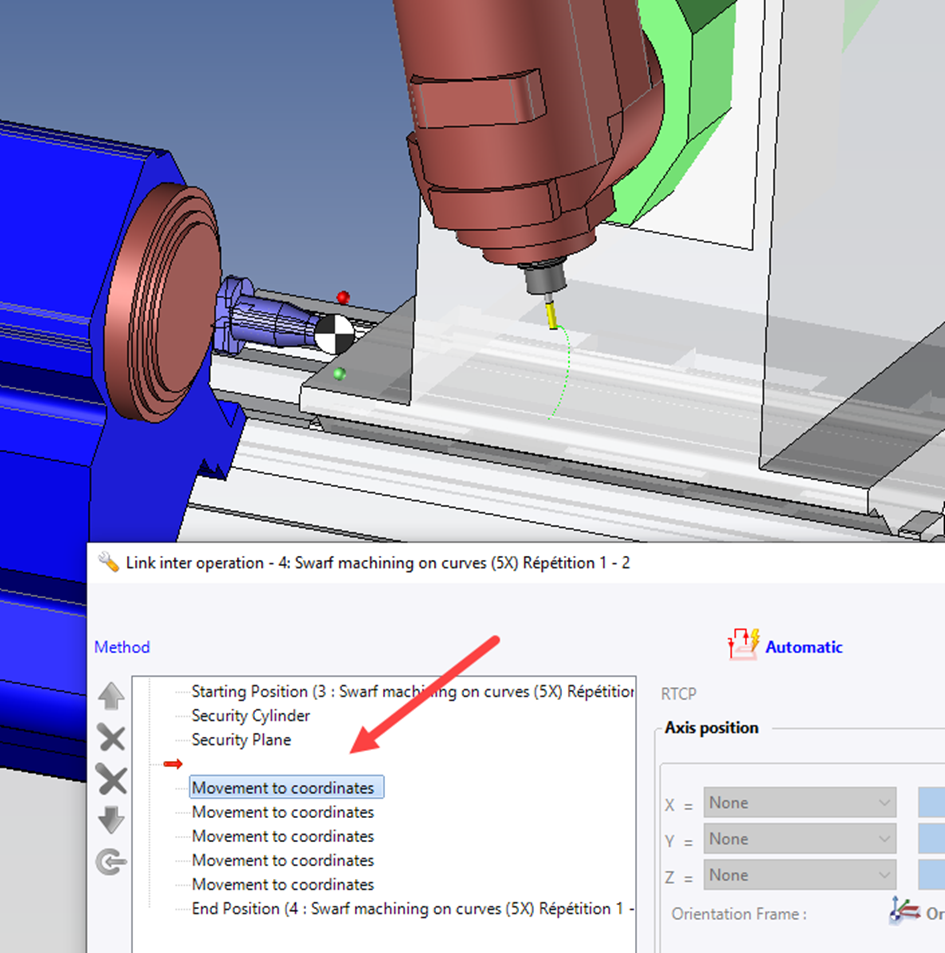Select Starting Position row in method list
This screenshot has width=945, height=953.
[x=412, y=692]
